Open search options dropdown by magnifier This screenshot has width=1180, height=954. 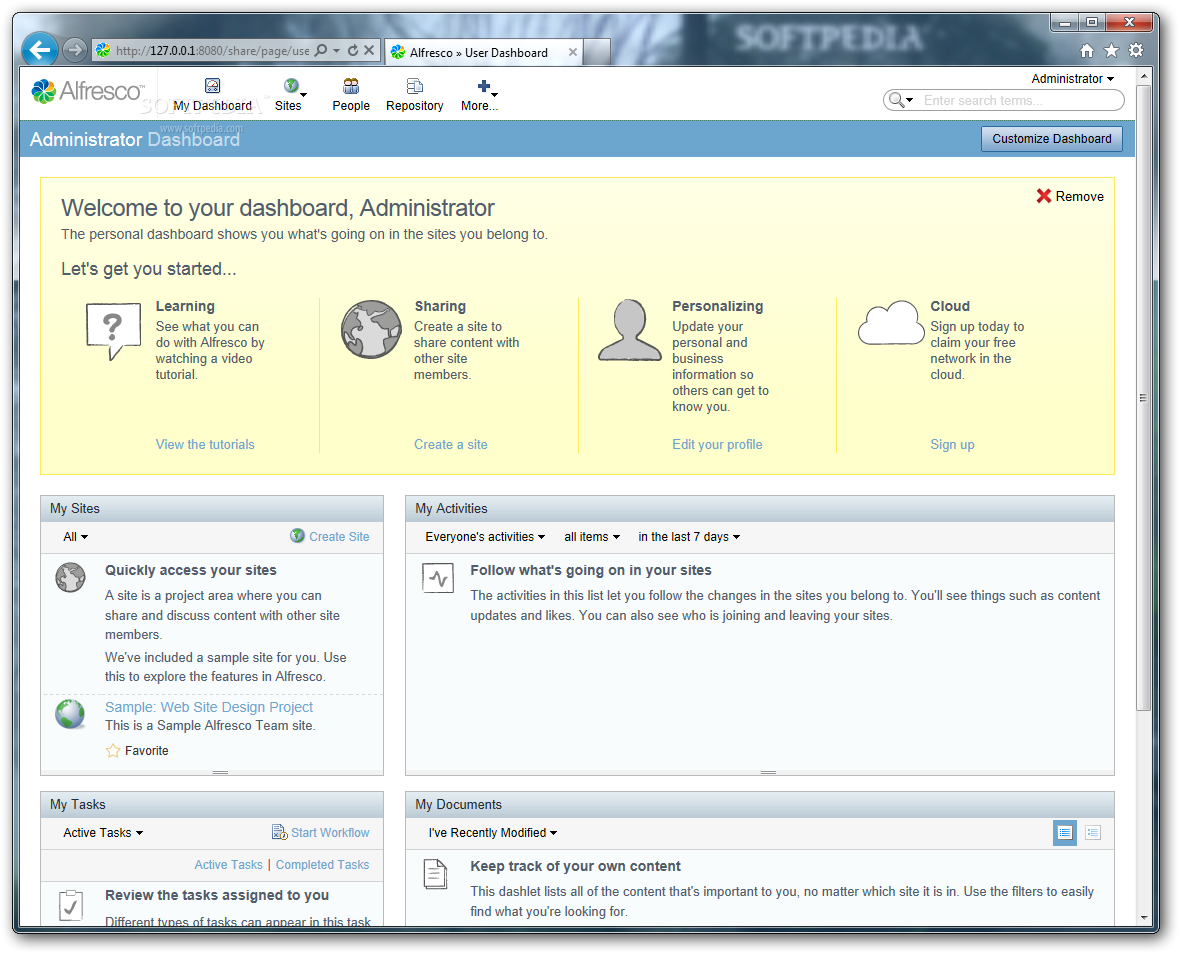[x=901, y=100]
